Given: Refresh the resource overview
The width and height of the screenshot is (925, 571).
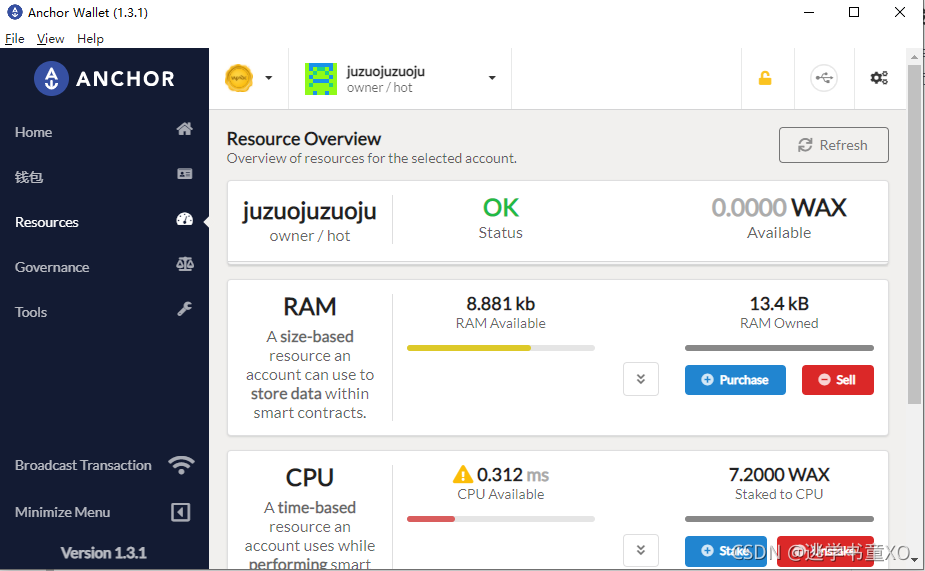Looking at the screenshot, I should [834, 145].
